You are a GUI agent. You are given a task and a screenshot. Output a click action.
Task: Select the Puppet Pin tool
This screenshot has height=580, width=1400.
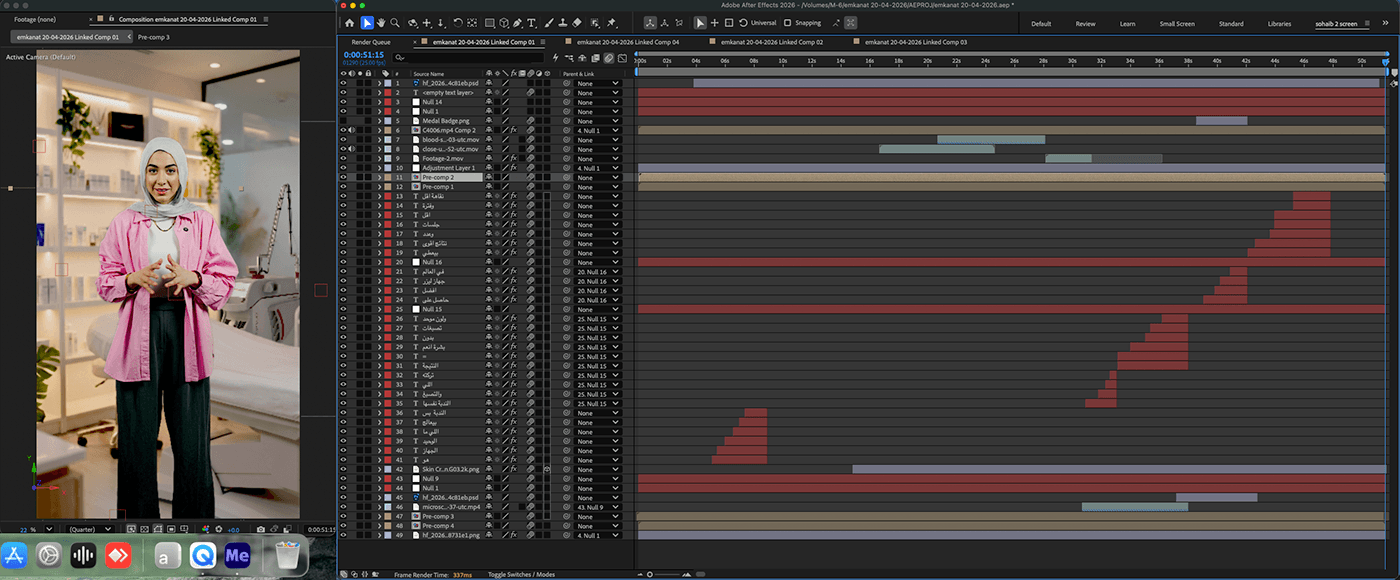[611, 23]
